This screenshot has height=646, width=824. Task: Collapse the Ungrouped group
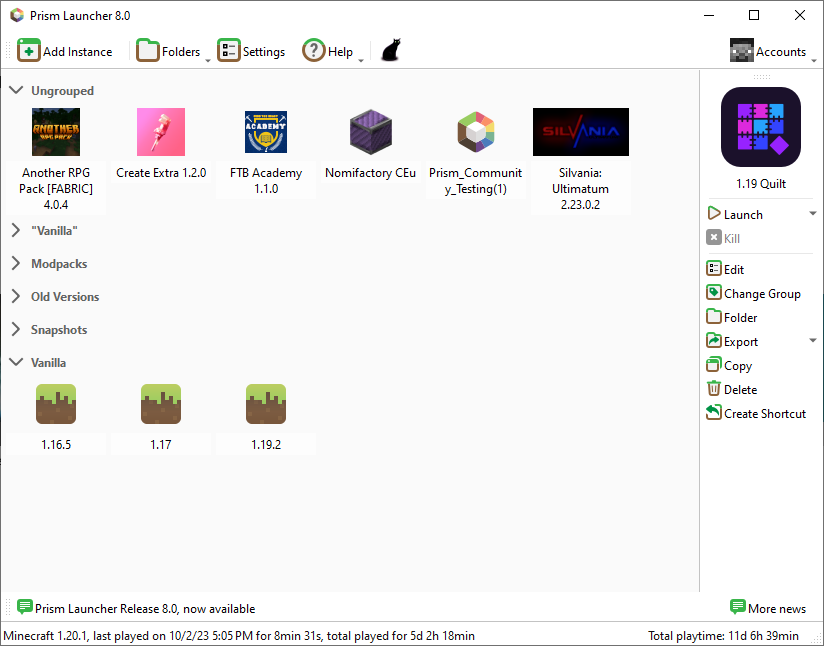tap(16, 90)
